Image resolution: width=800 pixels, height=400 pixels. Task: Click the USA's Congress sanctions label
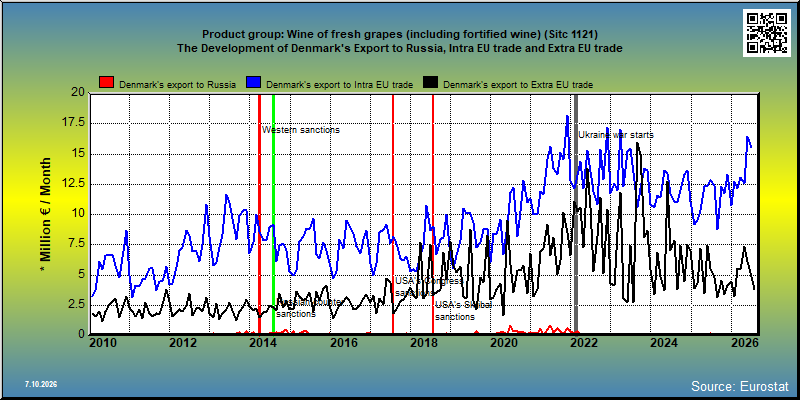pyautogui.click(x=429, y=287)
